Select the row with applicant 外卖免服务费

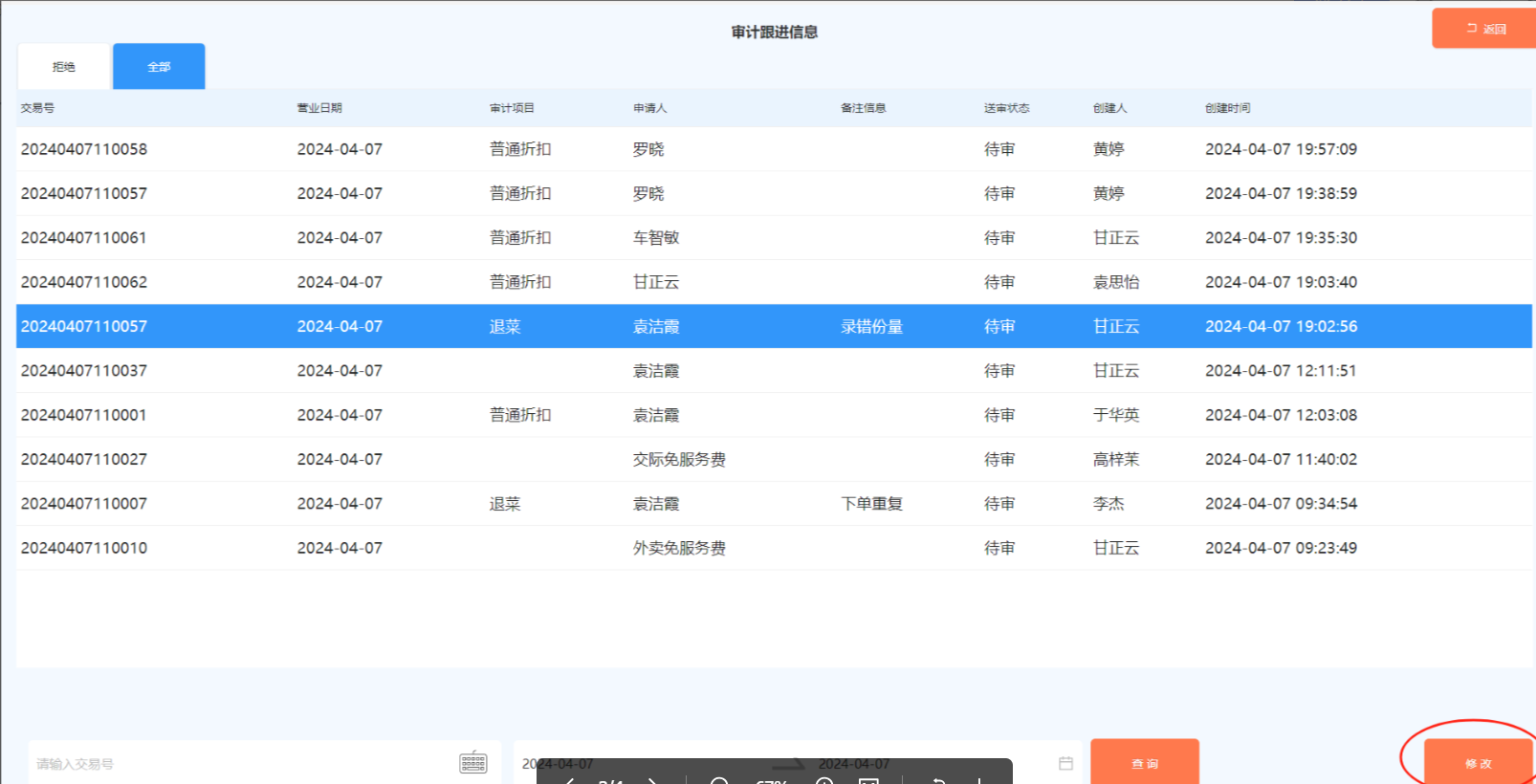click(679, 549)
